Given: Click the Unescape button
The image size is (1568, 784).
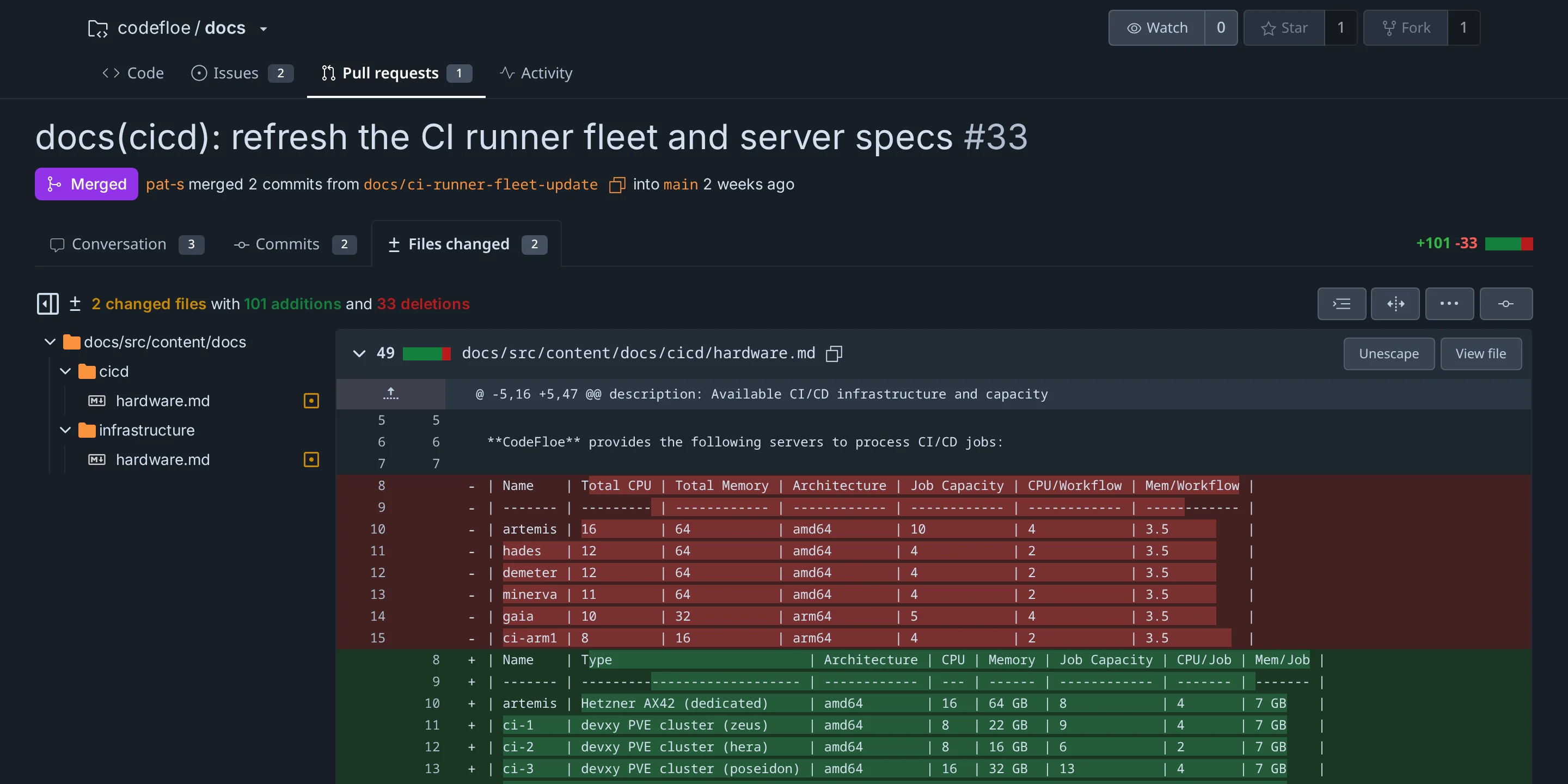Looking at the screenshot, I should coord(1388,354).
